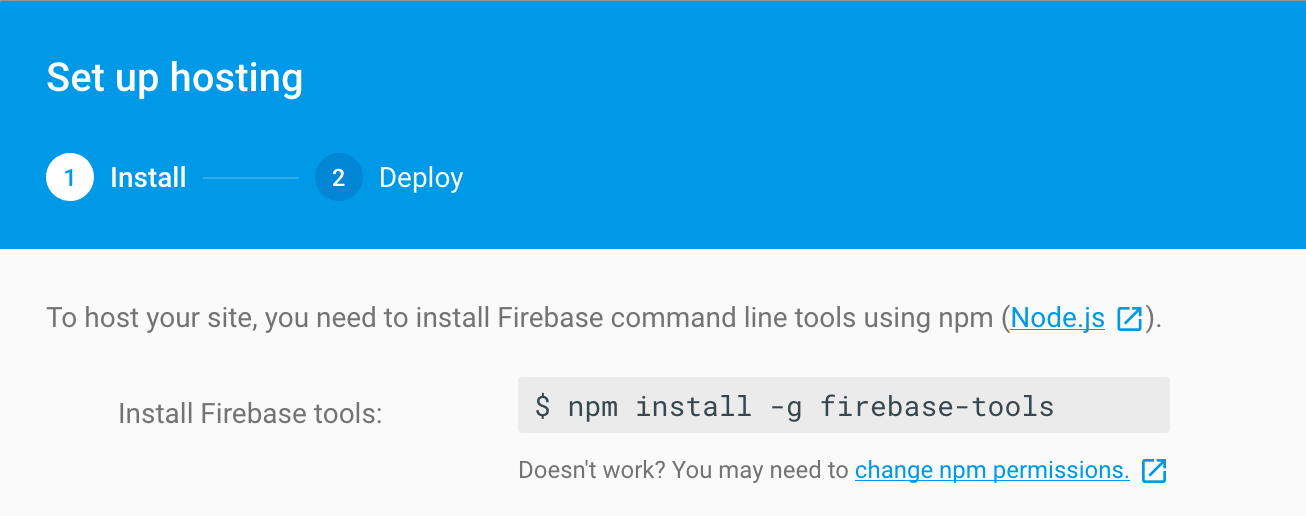
Task: Click the word firebase-tools in the command
Action: 937,406
